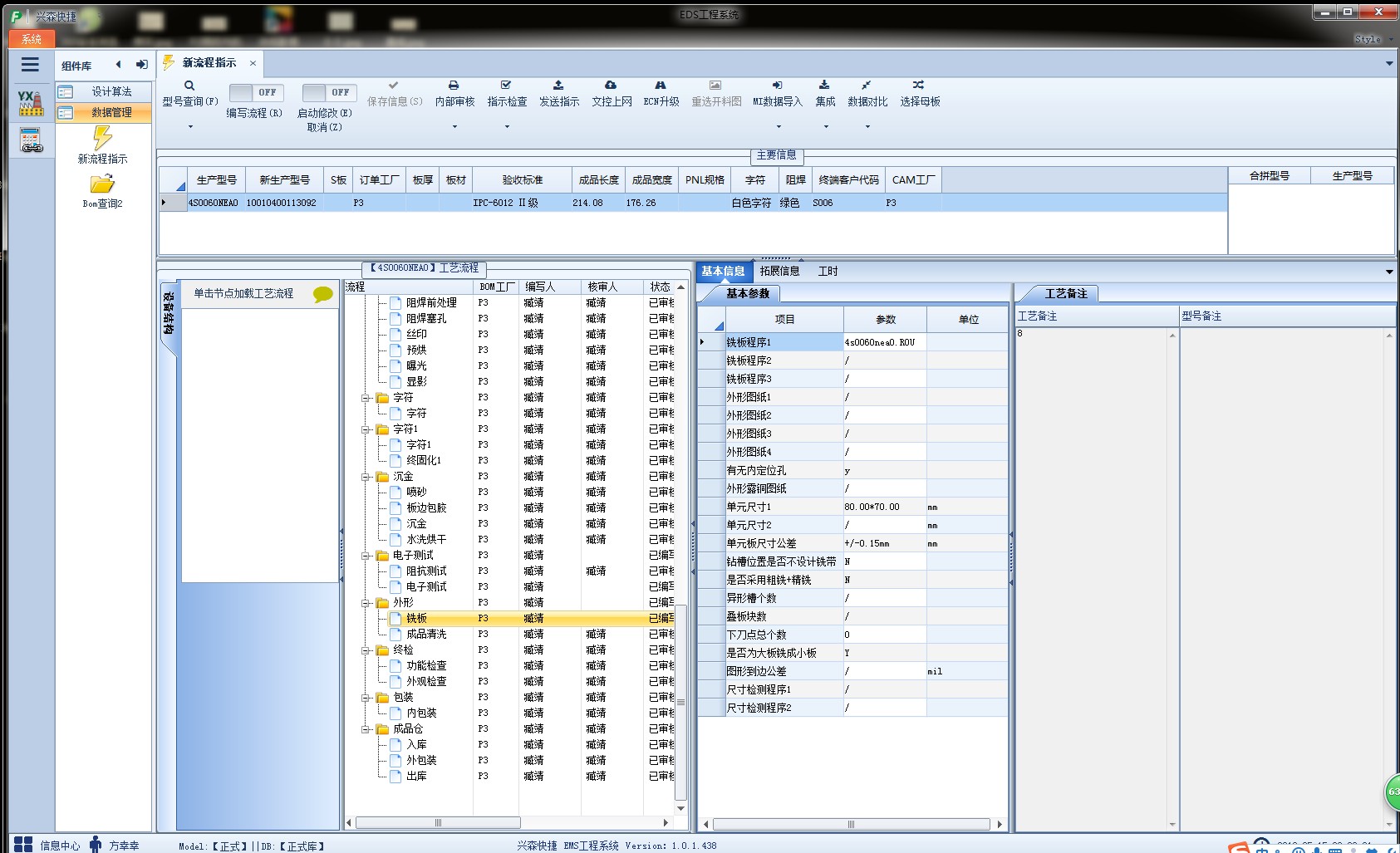Click the 选择母板 shuffle icon
The height and width of the screenshot is (853, 1400).
click(919, 85)
